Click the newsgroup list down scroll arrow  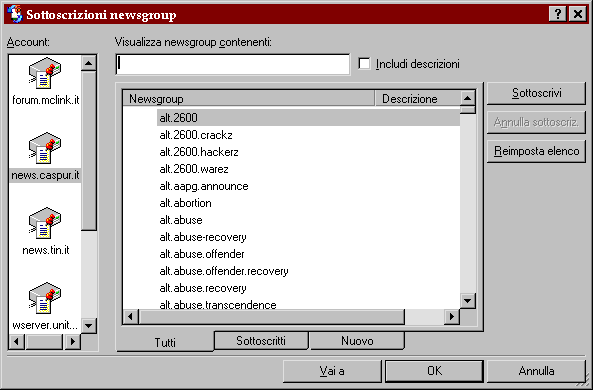click(468, 301)
